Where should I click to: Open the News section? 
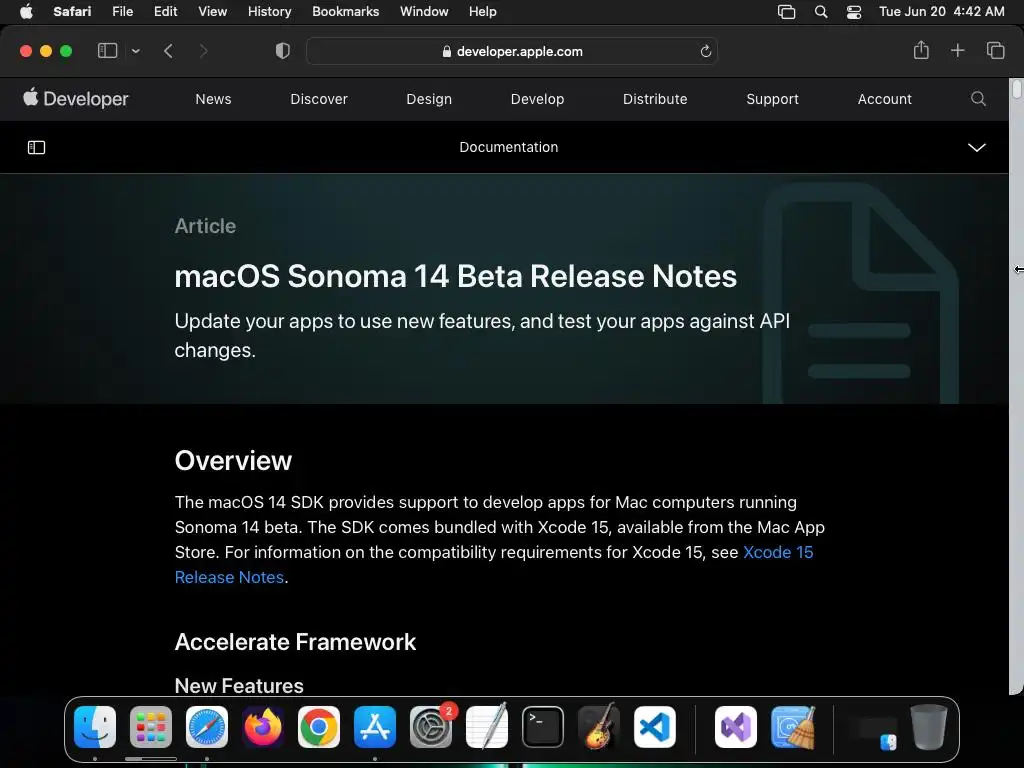[214, 99]
